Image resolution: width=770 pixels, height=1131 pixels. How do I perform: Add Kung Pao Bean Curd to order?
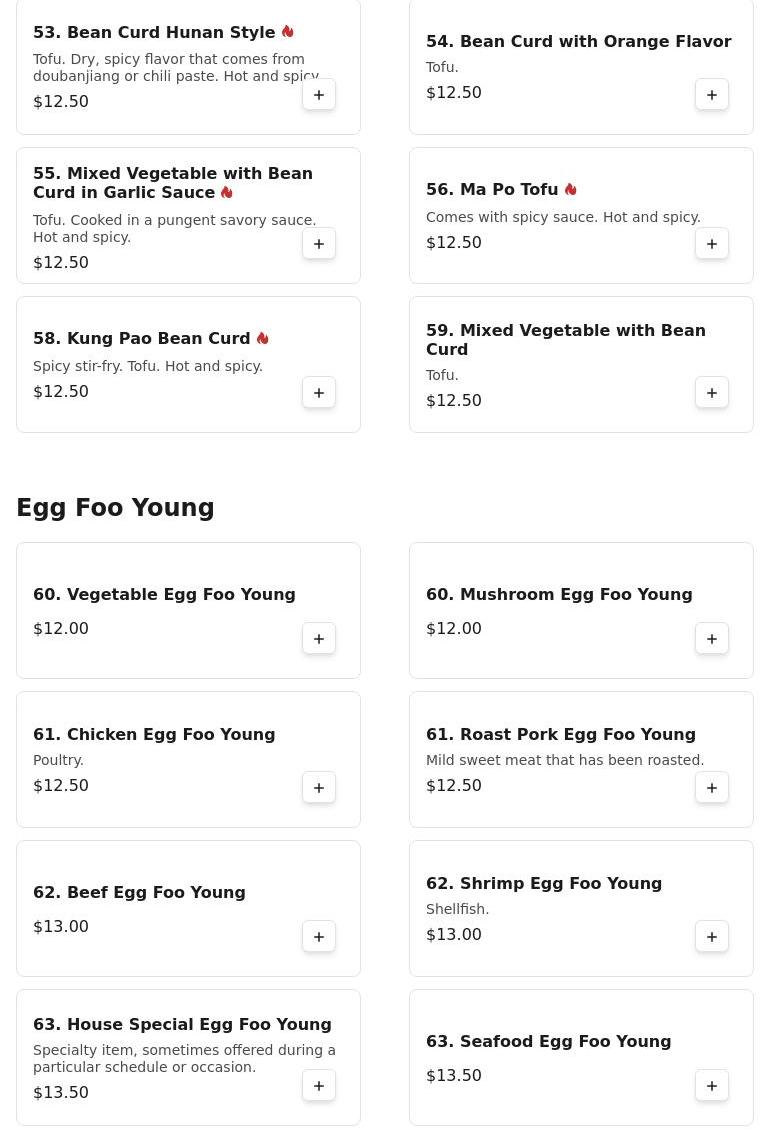319,393
